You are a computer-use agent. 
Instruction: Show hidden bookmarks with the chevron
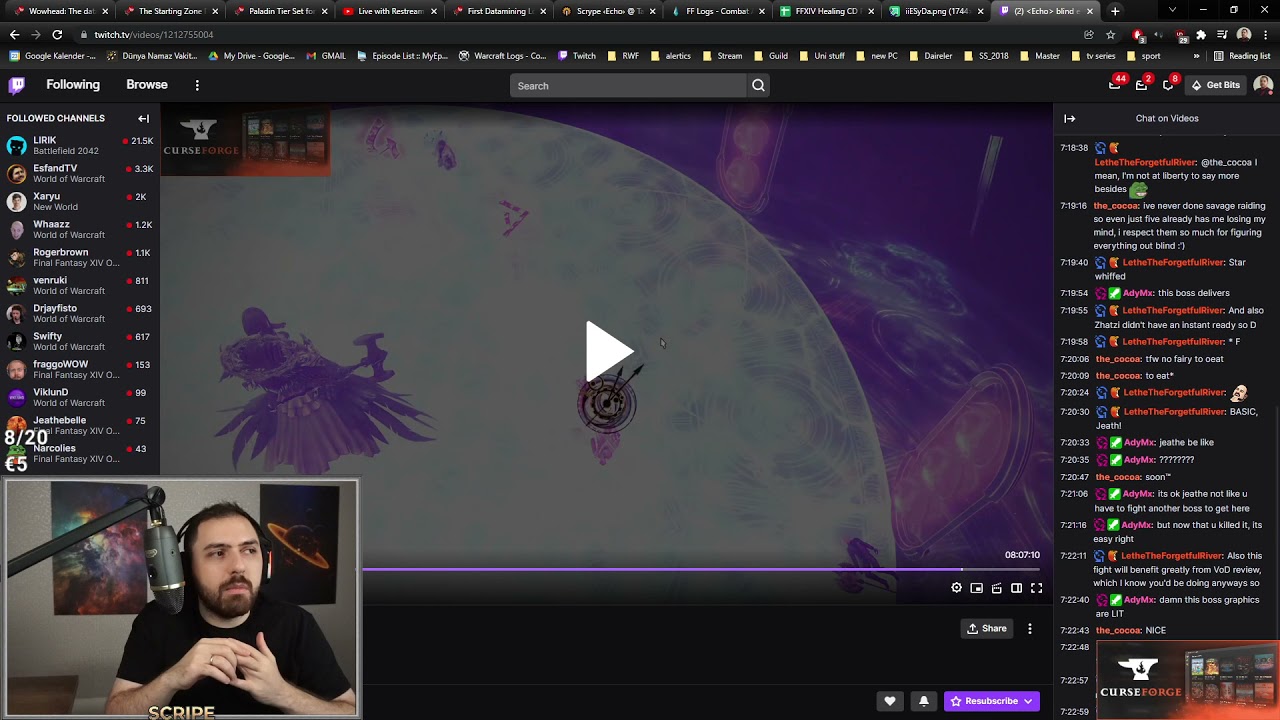click(x=1196, y=56)
